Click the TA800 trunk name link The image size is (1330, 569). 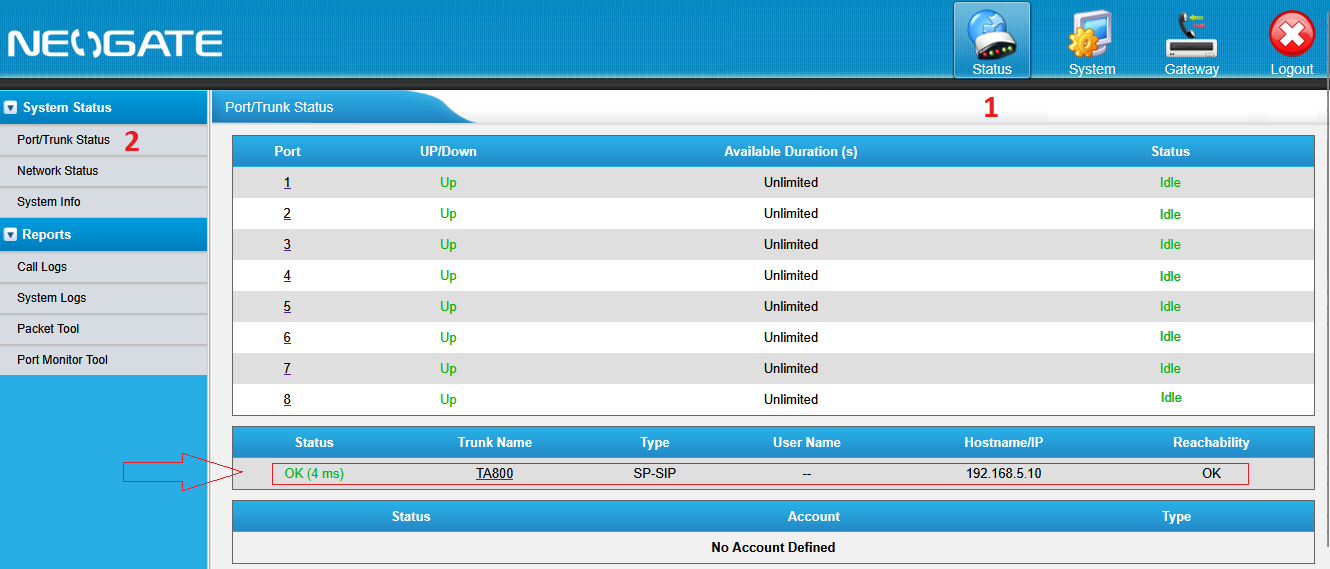[x=494, y=474]
